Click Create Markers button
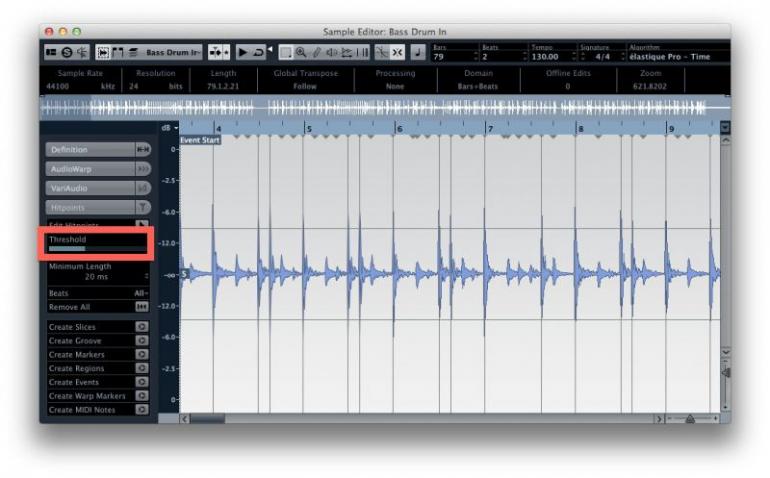The image size is (770, 478). point(142,354)
